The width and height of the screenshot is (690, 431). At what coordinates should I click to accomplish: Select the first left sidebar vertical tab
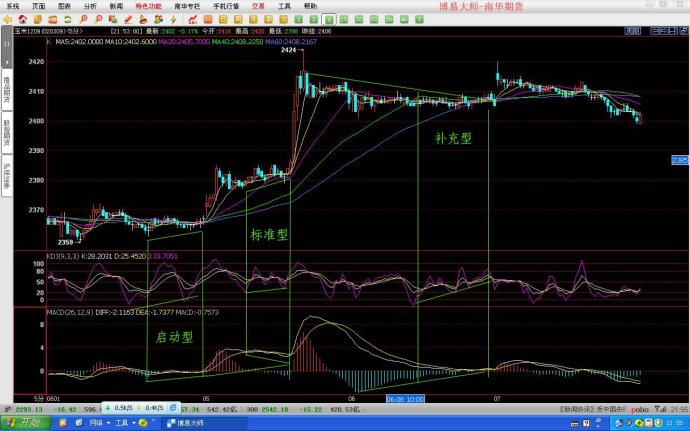click(x=5, y=88)
